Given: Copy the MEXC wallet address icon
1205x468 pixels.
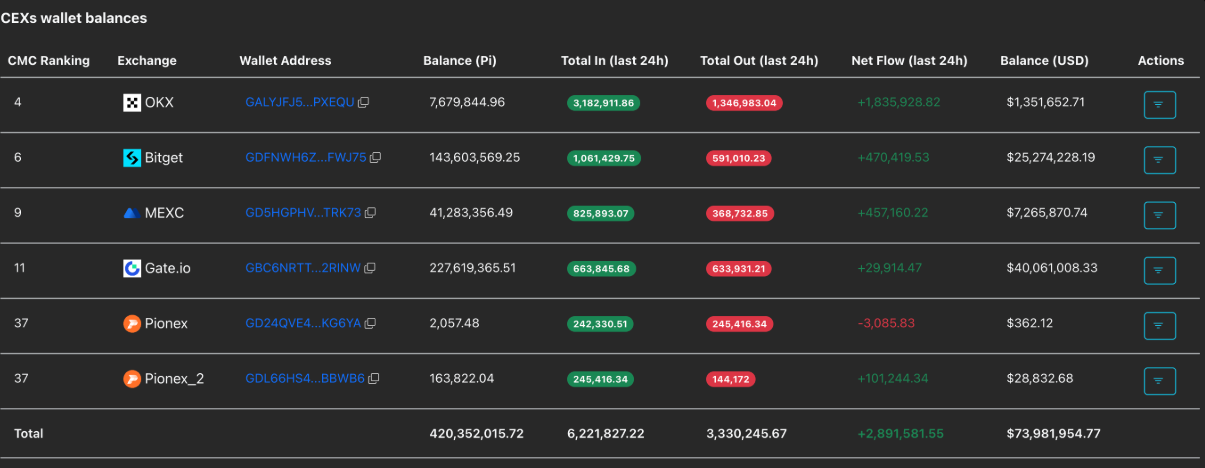Looking at the screenshot, I should [370, 213].
